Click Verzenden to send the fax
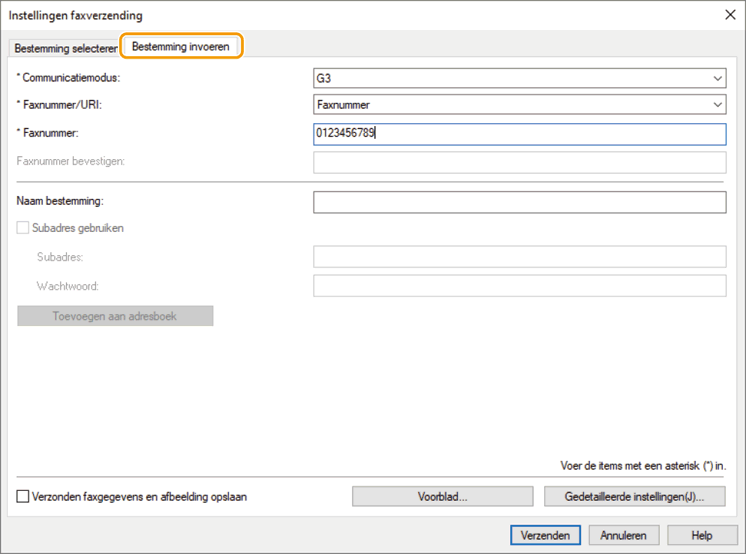746x554 pixels. pyautogui.click(x=545, y=535)
